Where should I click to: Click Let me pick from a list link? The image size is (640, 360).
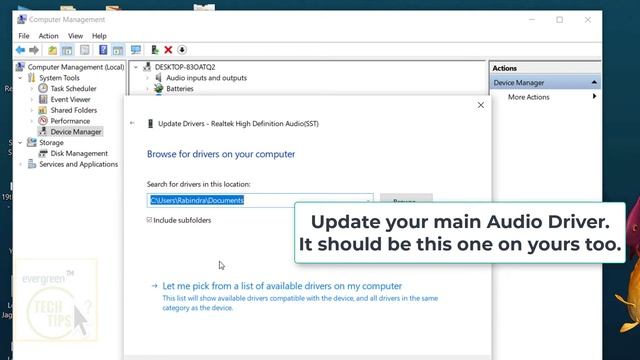[282, 286]
